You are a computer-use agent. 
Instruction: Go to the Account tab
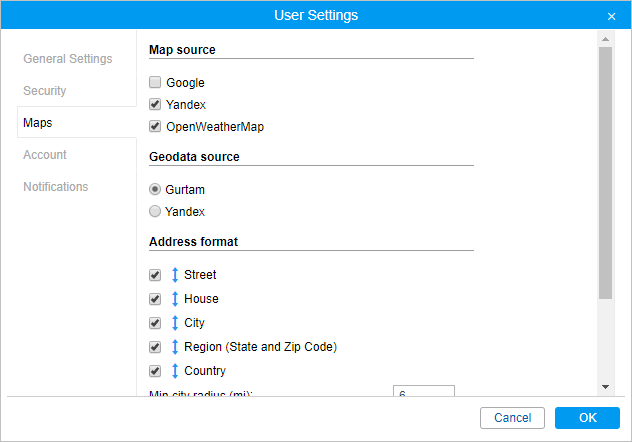click(45, 155)
